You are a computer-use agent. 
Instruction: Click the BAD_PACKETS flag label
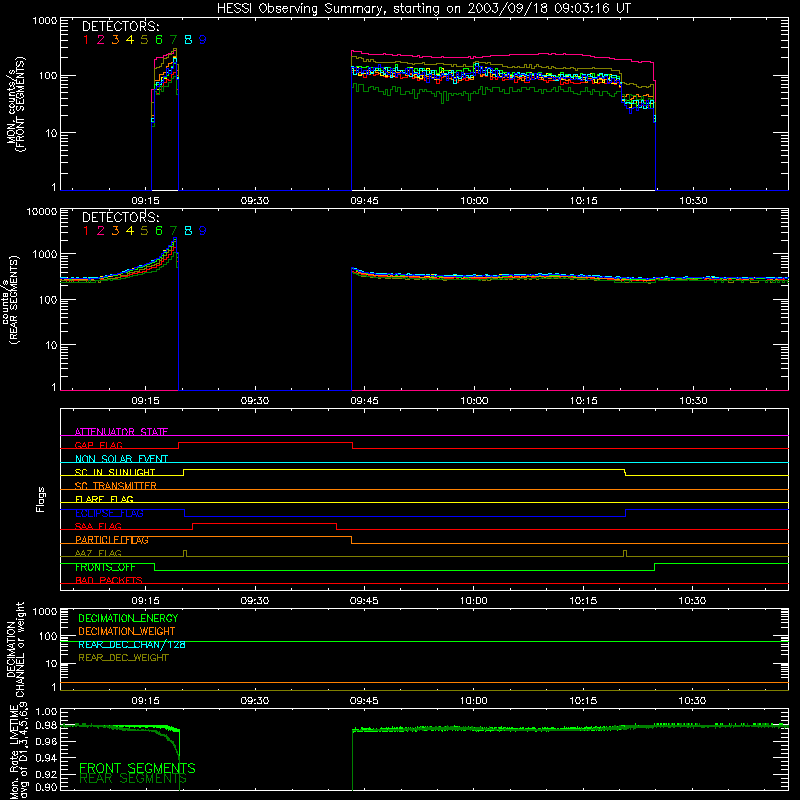pyautogui.click(x=109, y=581)
